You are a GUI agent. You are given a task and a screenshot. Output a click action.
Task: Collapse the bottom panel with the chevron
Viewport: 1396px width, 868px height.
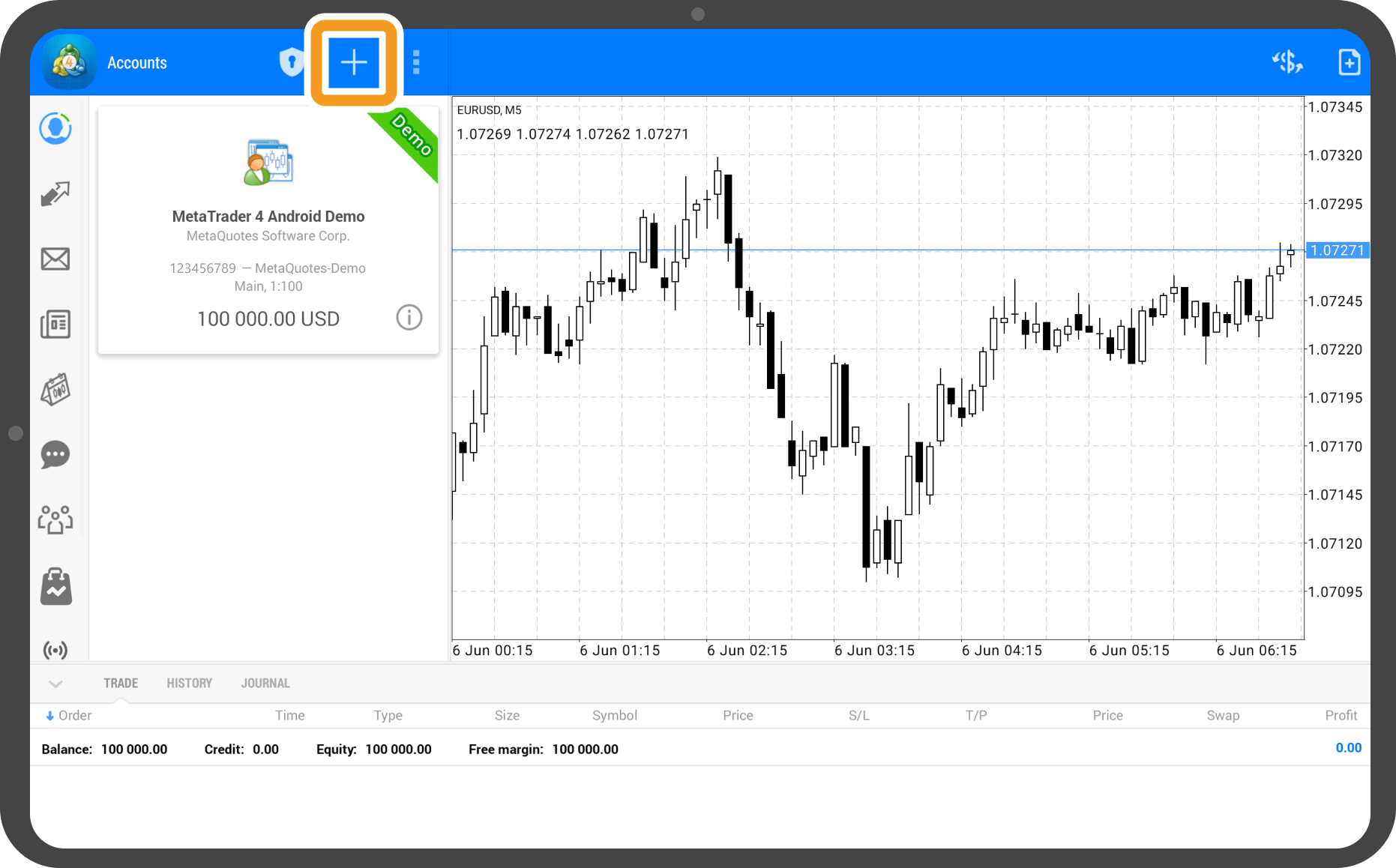tap(55, 684)
